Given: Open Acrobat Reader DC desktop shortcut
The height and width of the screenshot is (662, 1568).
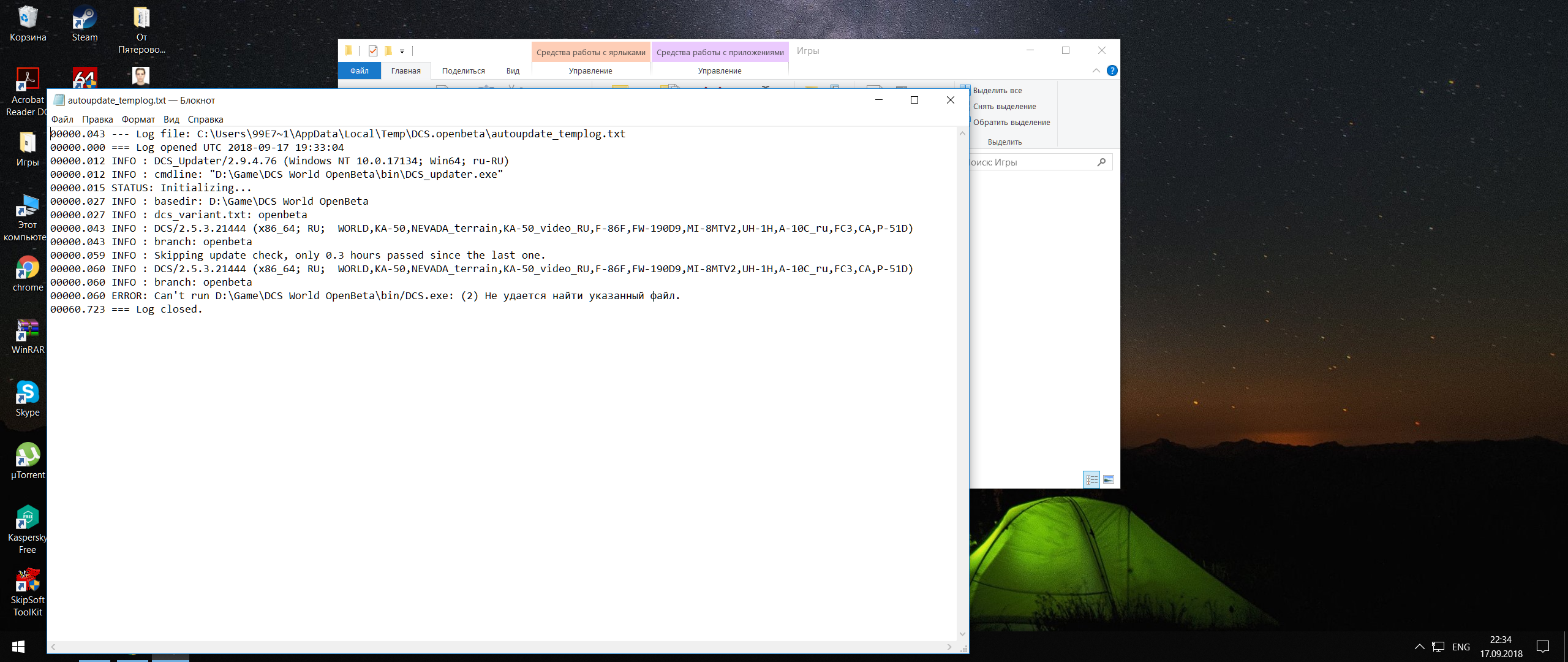Looking at the screenshot, I should [x=28, y=92].
